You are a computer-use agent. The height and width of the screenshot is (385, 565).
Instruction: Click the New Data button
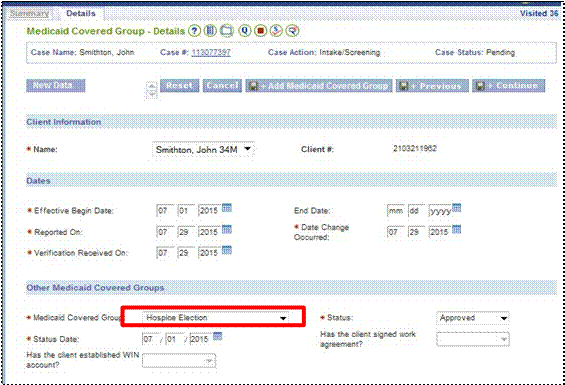(56, 86)
